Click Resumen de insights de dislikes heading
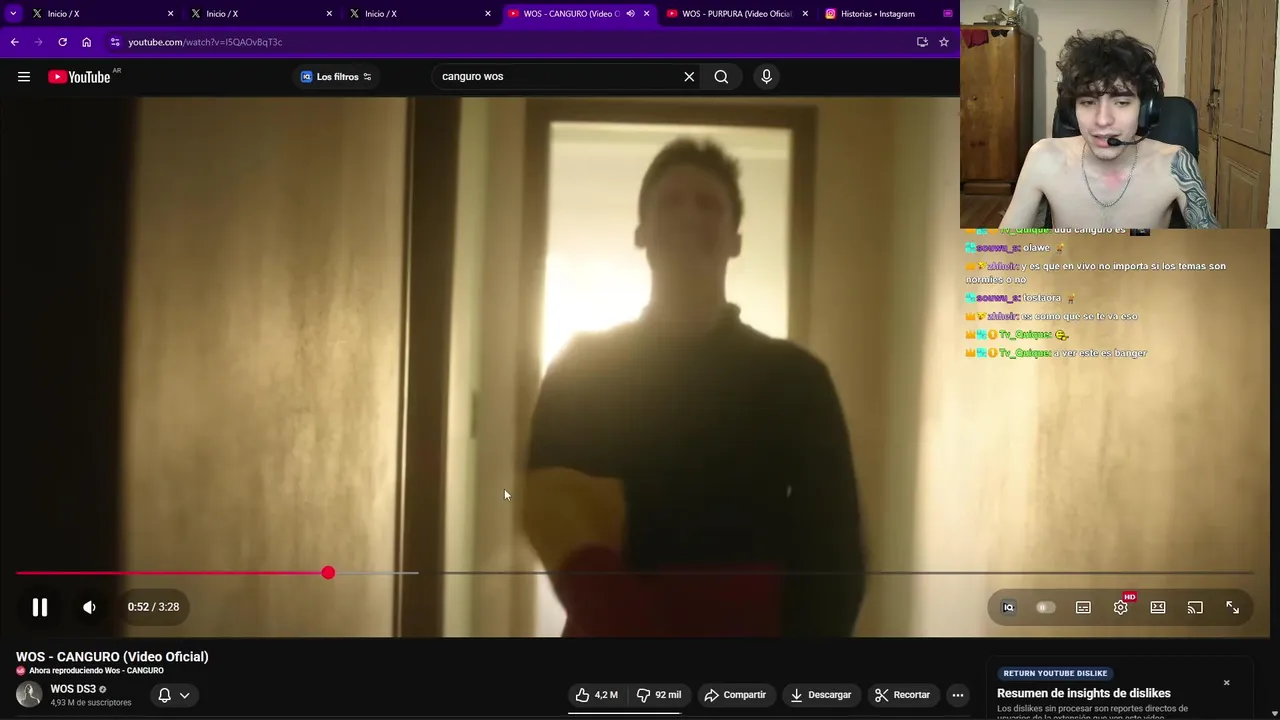 point(1084,693)
